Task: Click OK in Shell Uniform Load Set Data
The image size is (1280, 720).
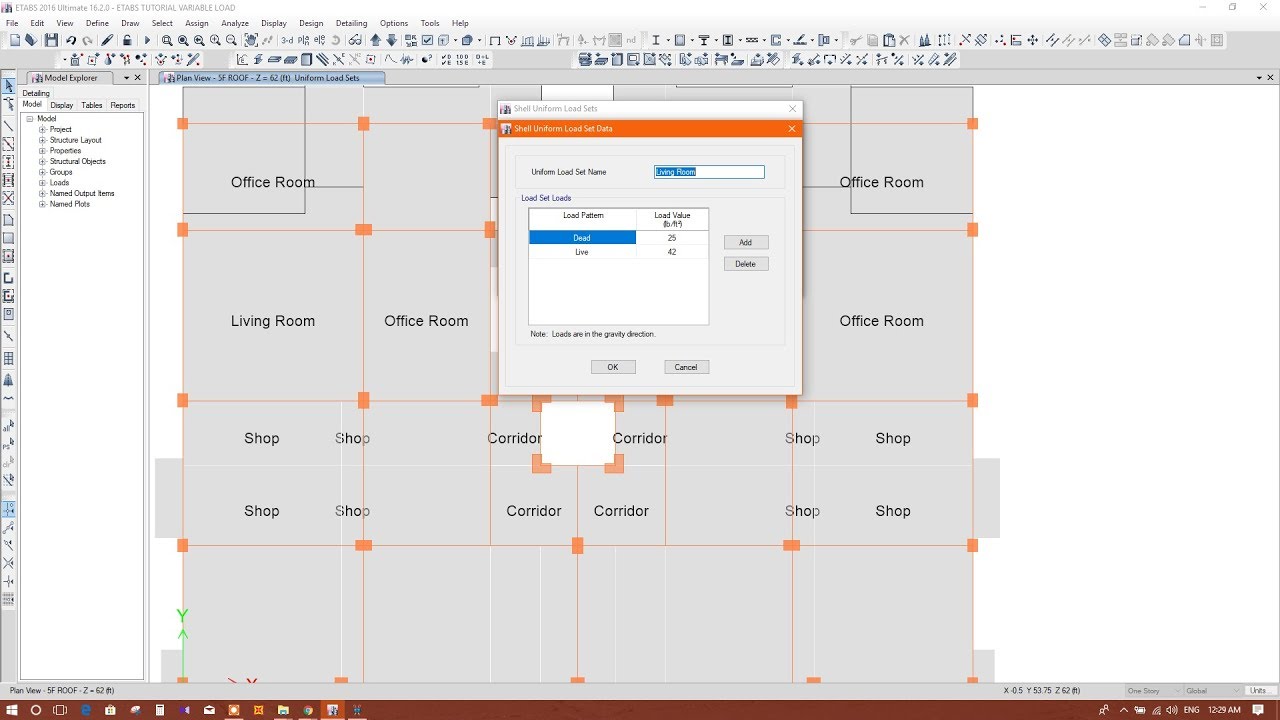Action: point(613,367)
